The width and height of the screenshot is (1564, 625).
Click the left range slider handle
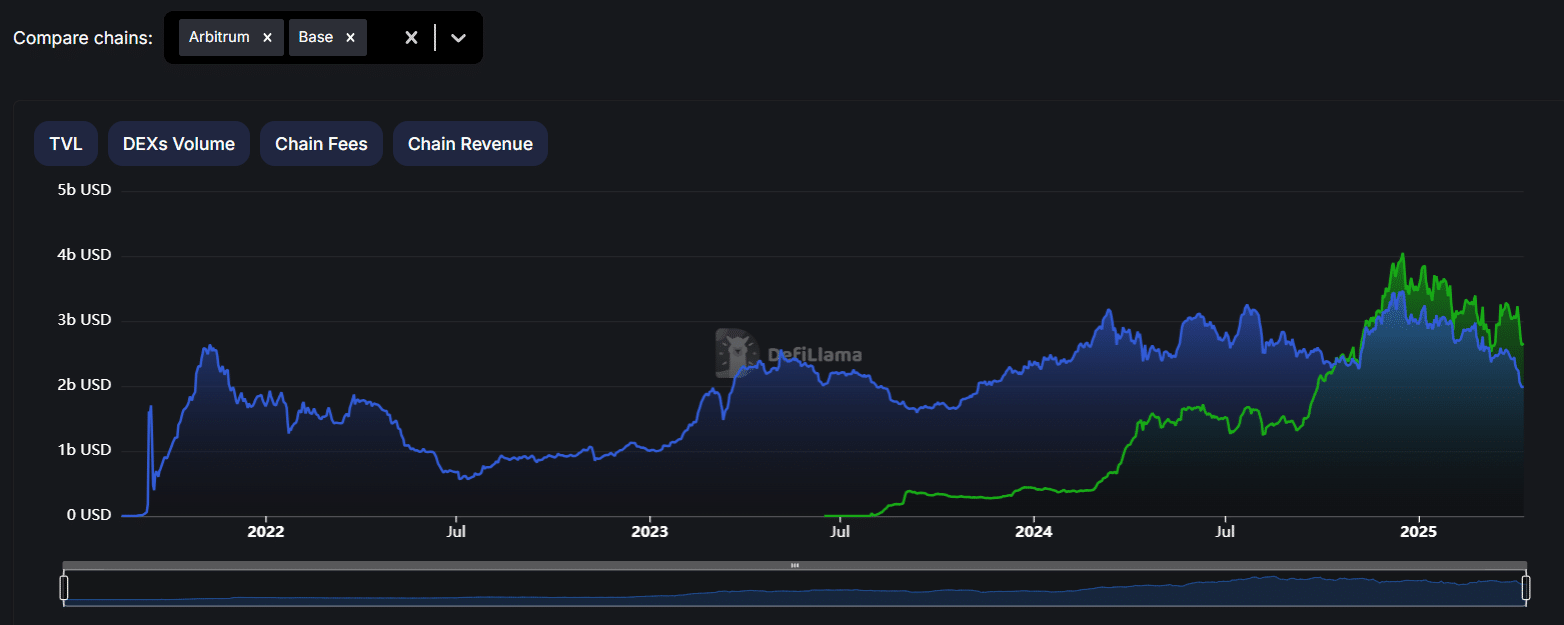click(64, 587)
